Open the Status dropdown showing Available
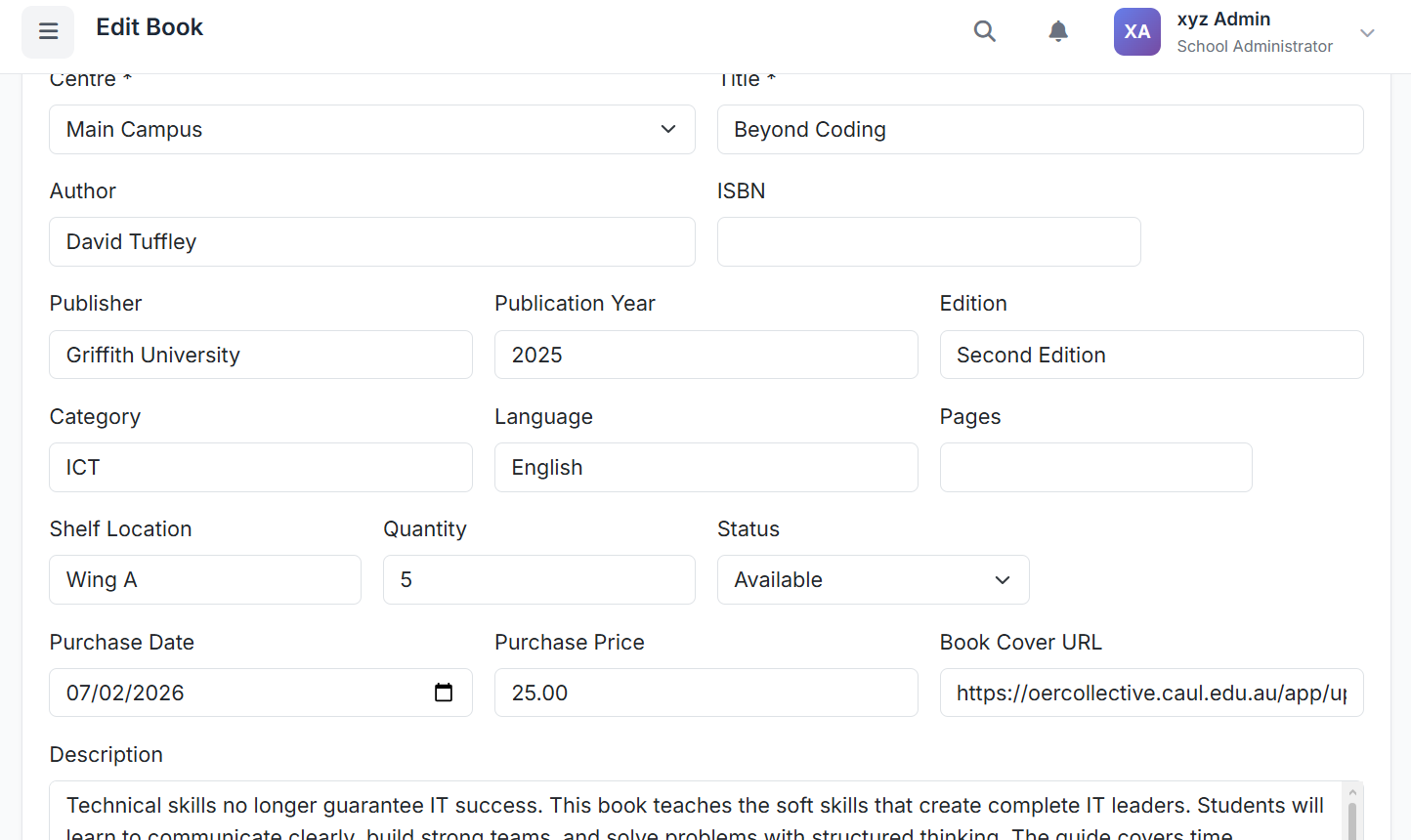The width and height of the screenshot is (1411, 840). (x=872, y=580)
